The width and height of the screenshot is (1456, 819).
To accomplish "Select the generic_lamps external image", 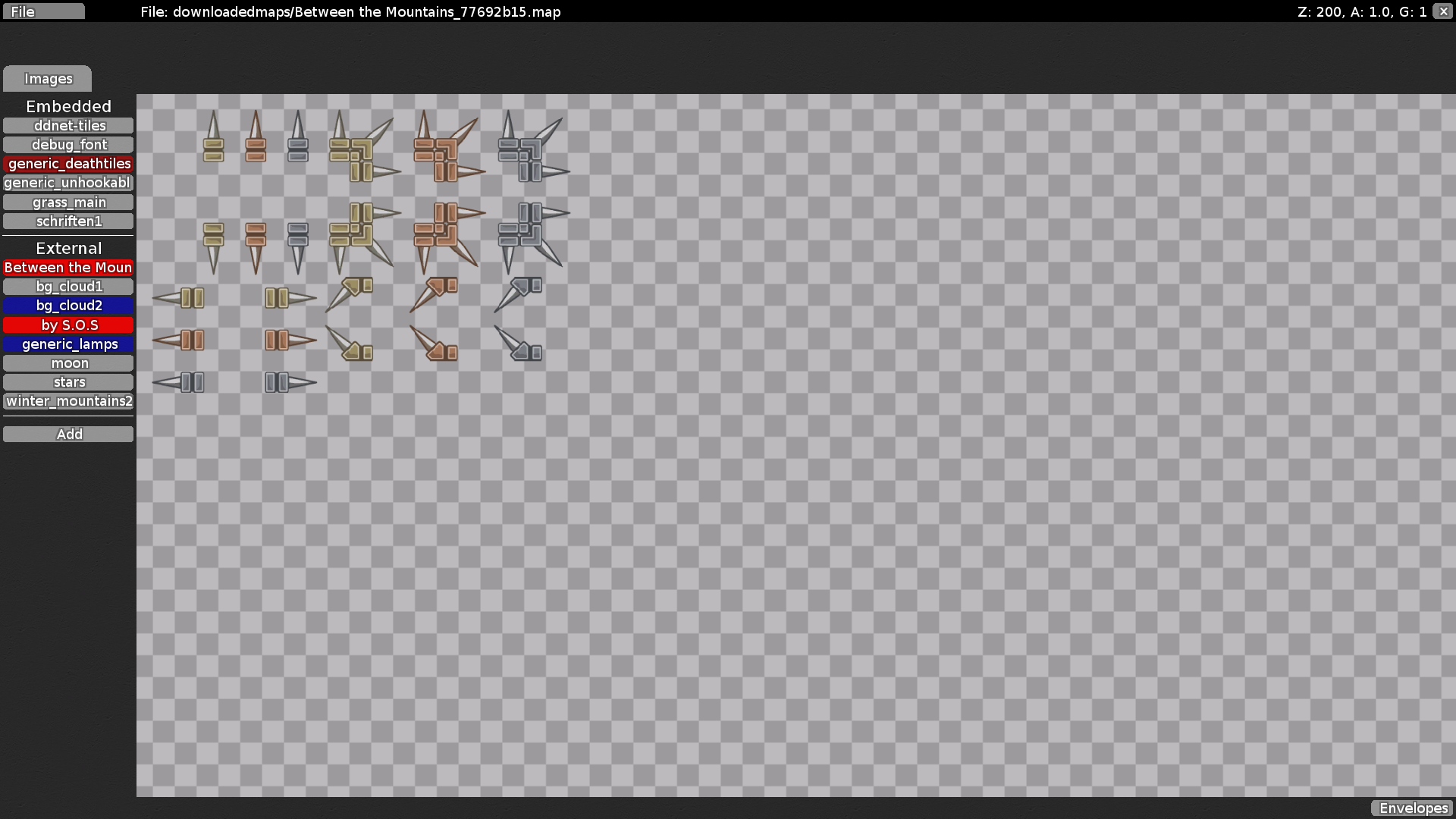I will pyautogui.click(x=68, y=344).
